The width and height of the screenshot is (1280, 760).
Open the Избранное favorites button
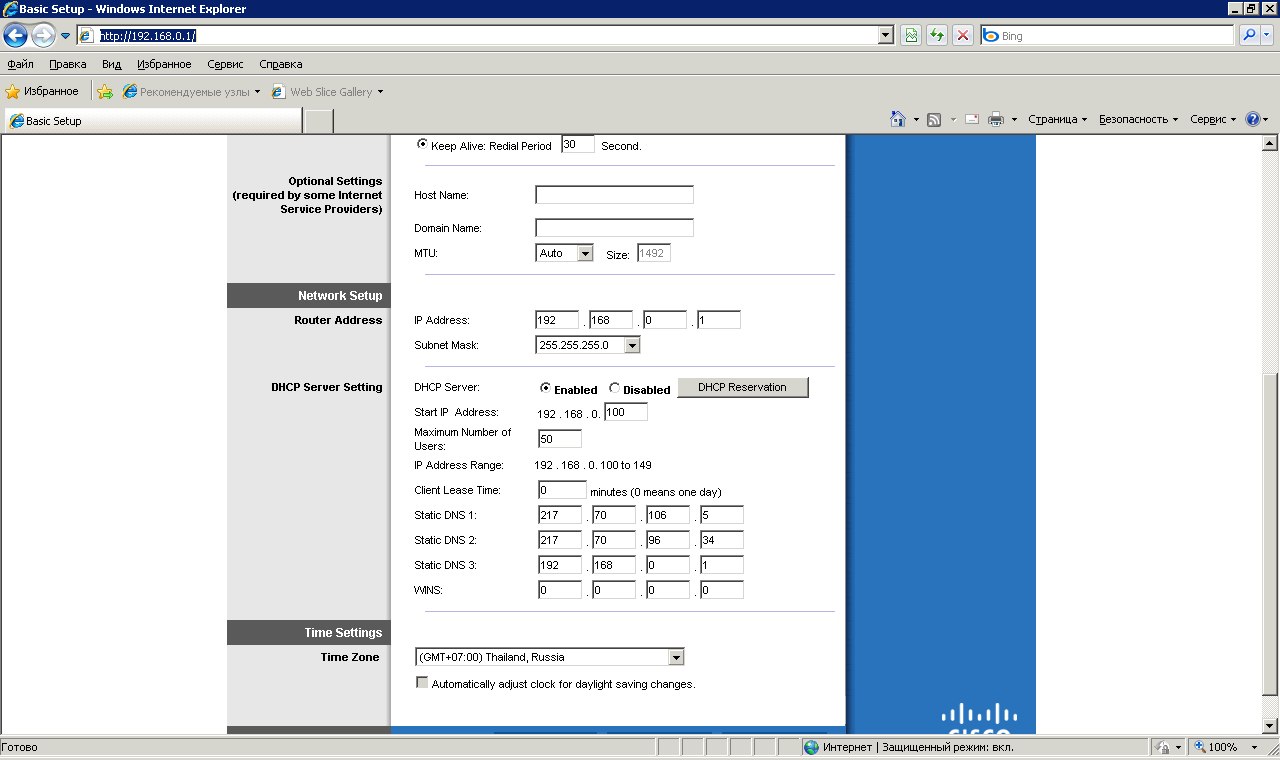pyautogui.click(x=42, y=92)
